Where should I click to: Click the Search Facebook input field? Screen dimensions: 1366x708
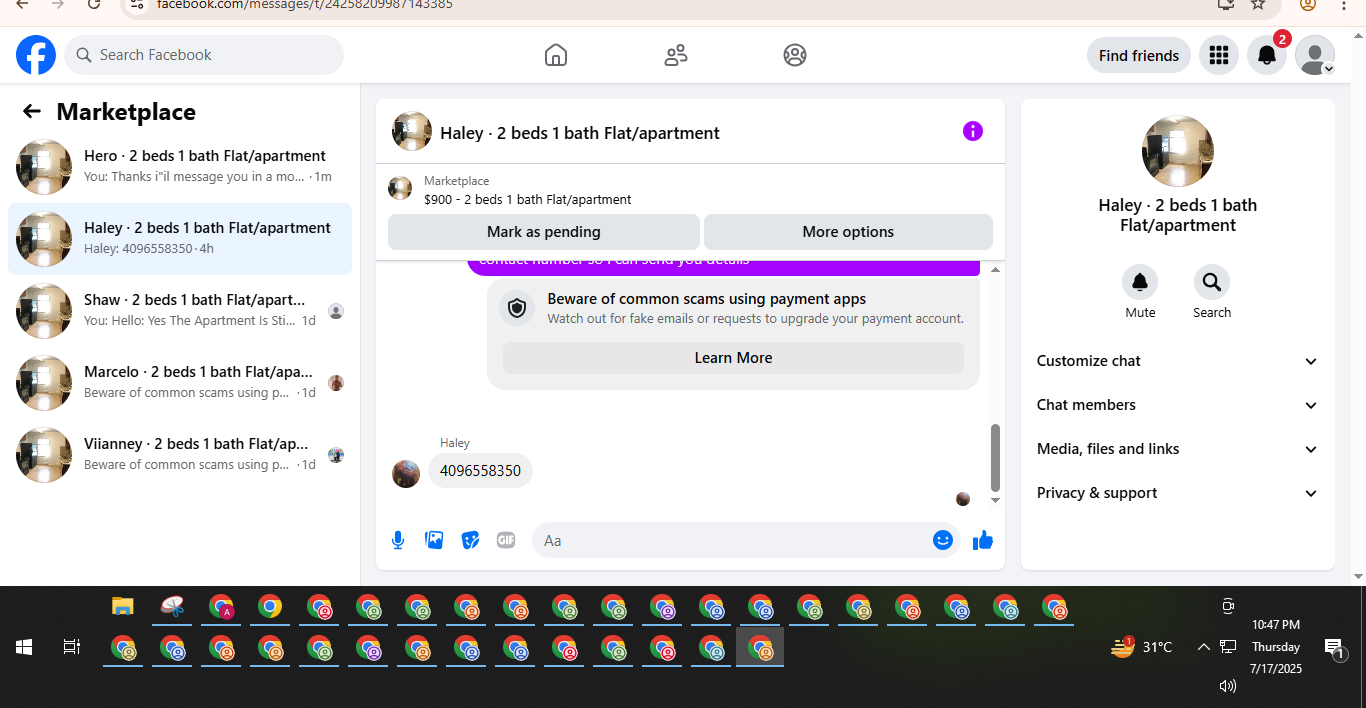coord(204,55)
